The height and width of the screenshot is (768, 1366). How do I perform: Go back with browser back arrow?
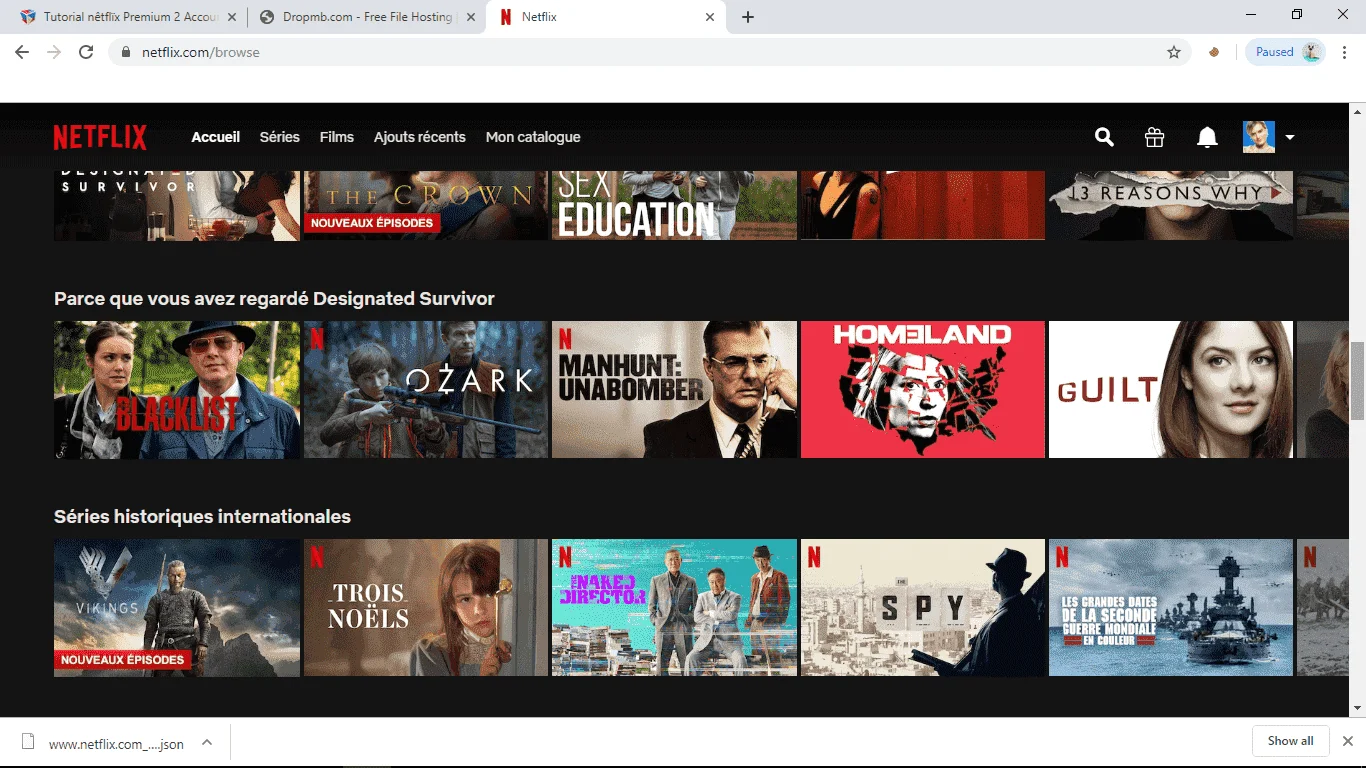click(x=22, y=52)
